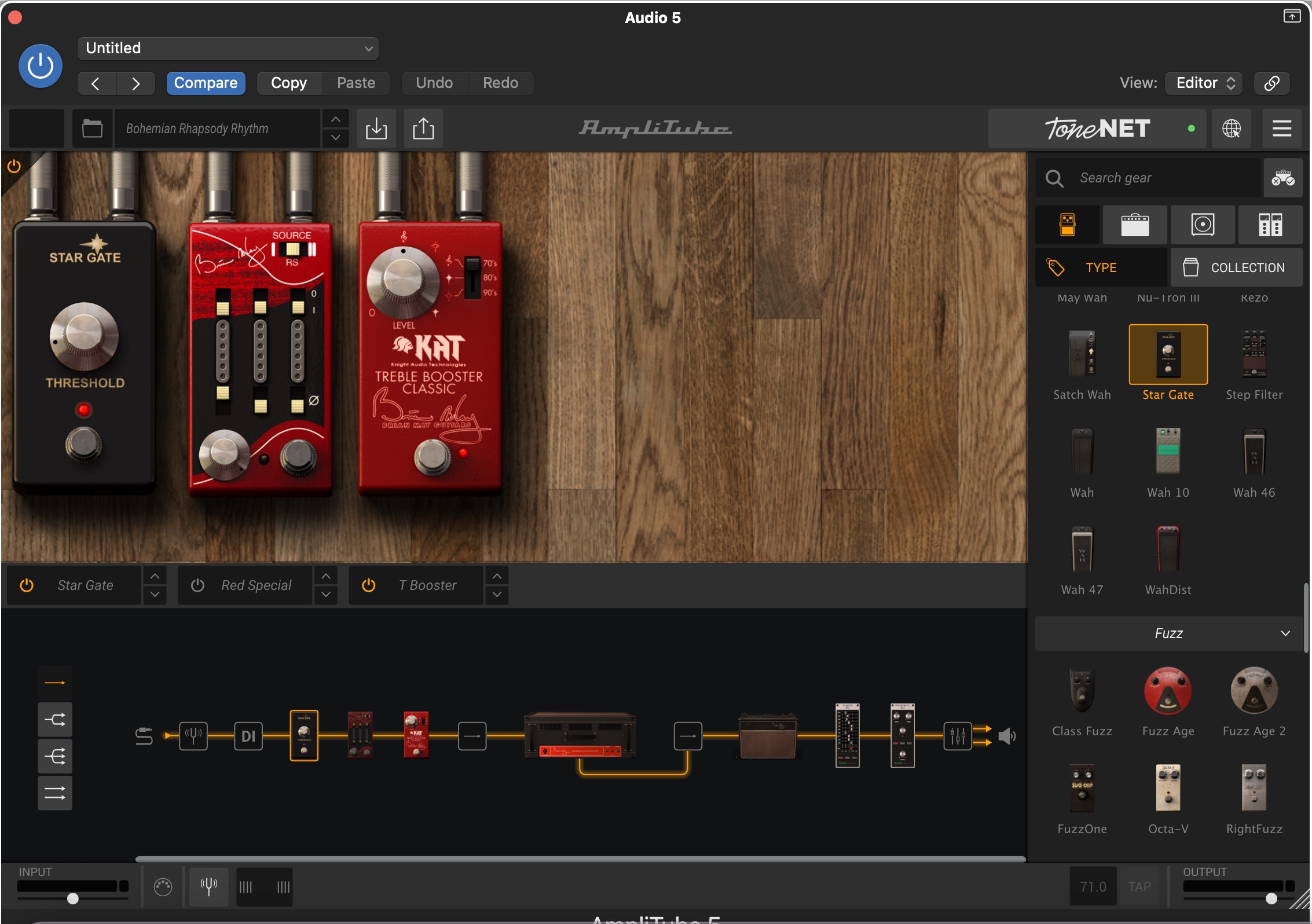
Task: Open ToneNET panel
Action: pyautogui.click(x=1097, y=129)
